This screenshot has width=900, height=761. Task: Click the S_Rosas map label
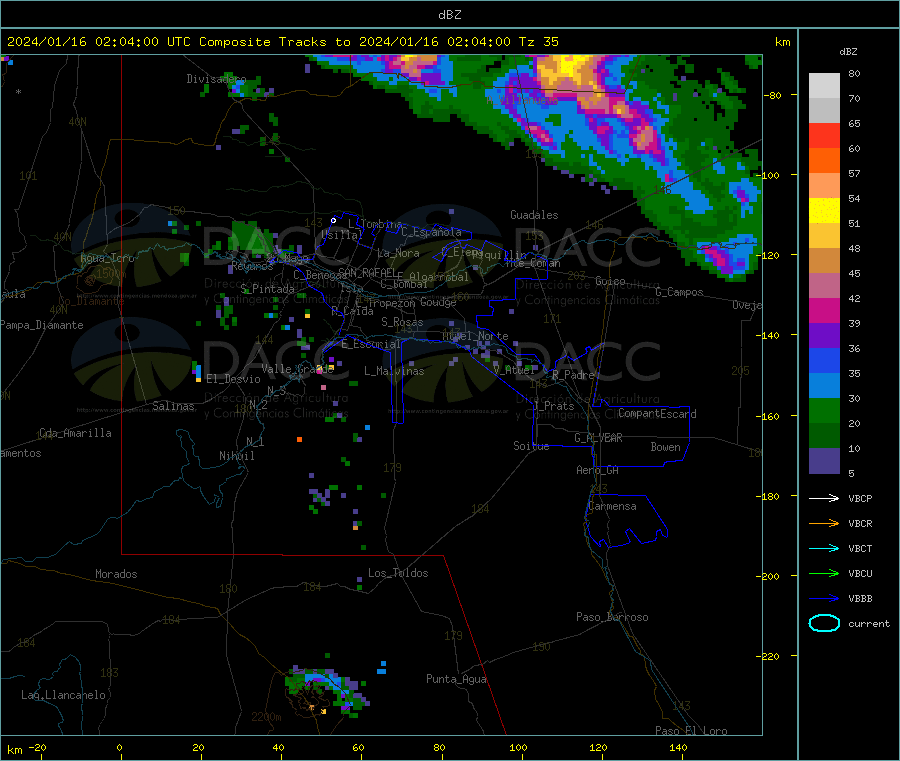(x=402, y=323)
